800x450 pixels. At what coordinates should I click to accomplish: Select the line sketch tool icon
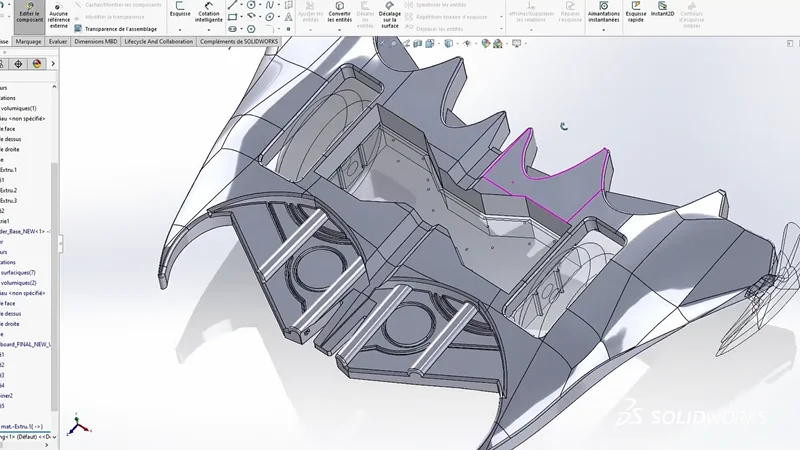(232, 5)
